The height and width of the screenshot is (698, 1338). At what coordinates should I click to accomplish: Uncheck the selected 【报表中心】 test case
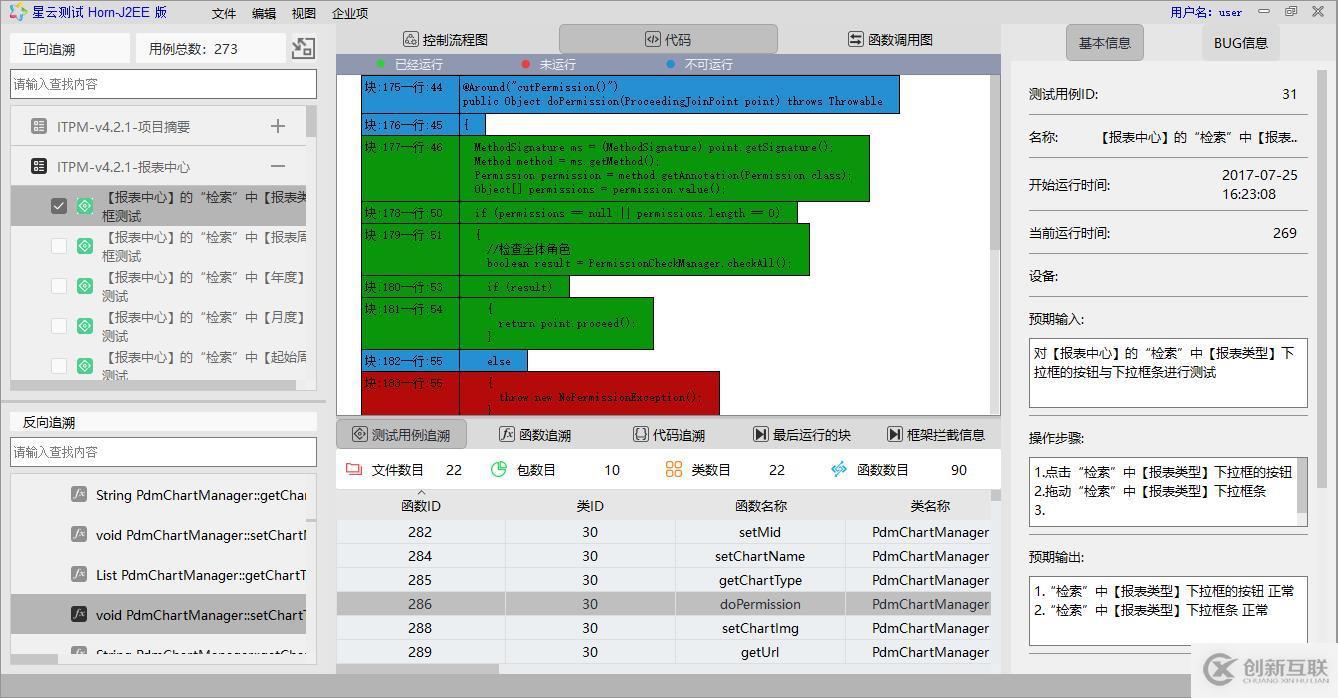click(x=58, y=206)
